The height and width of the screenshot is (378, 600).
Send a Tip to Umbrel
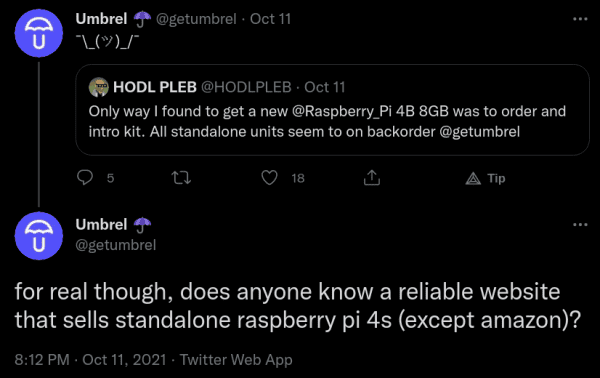point(486,178)
